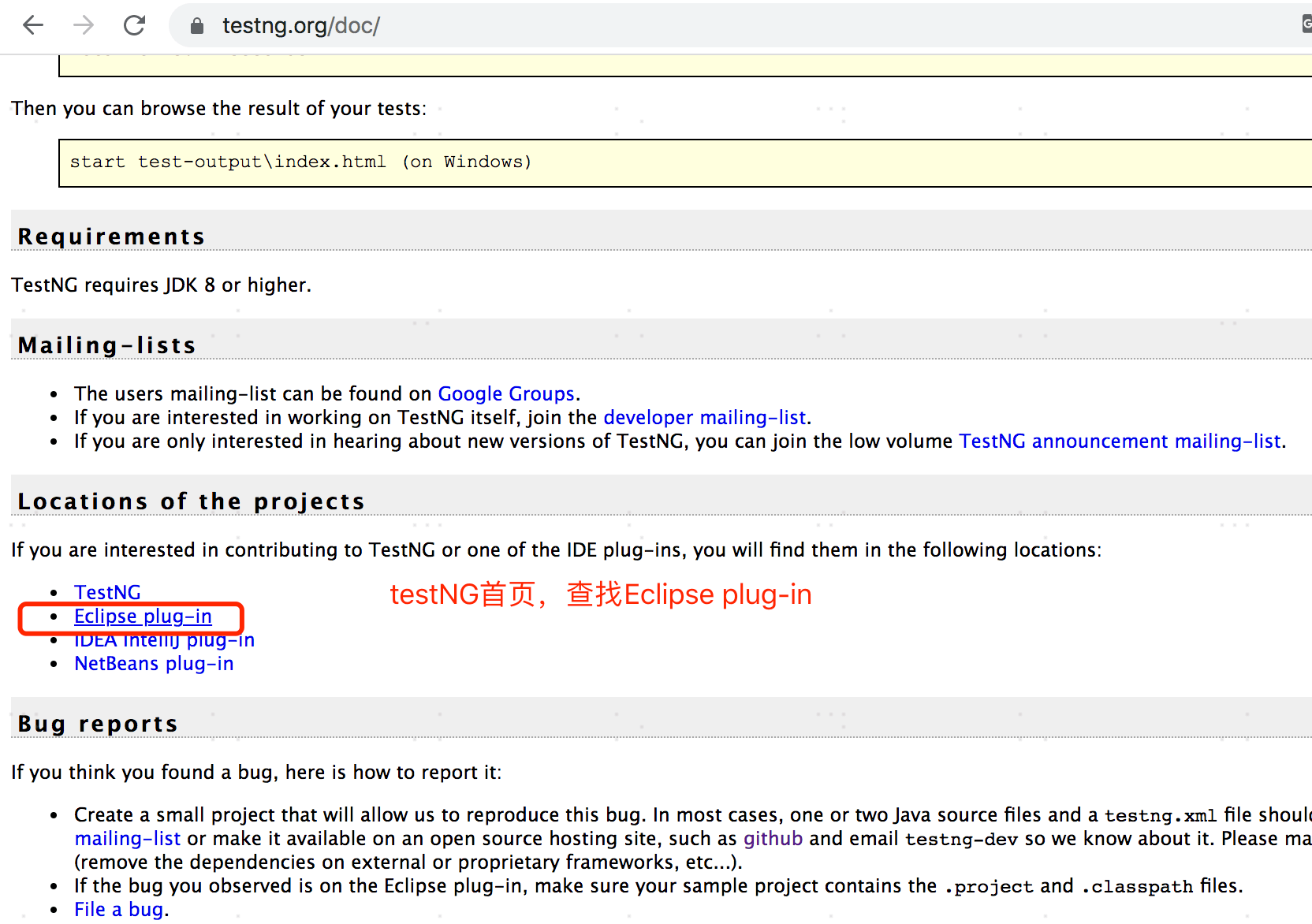Go back to the previous page
The image size is (1312, 924).
coord(33,25)
